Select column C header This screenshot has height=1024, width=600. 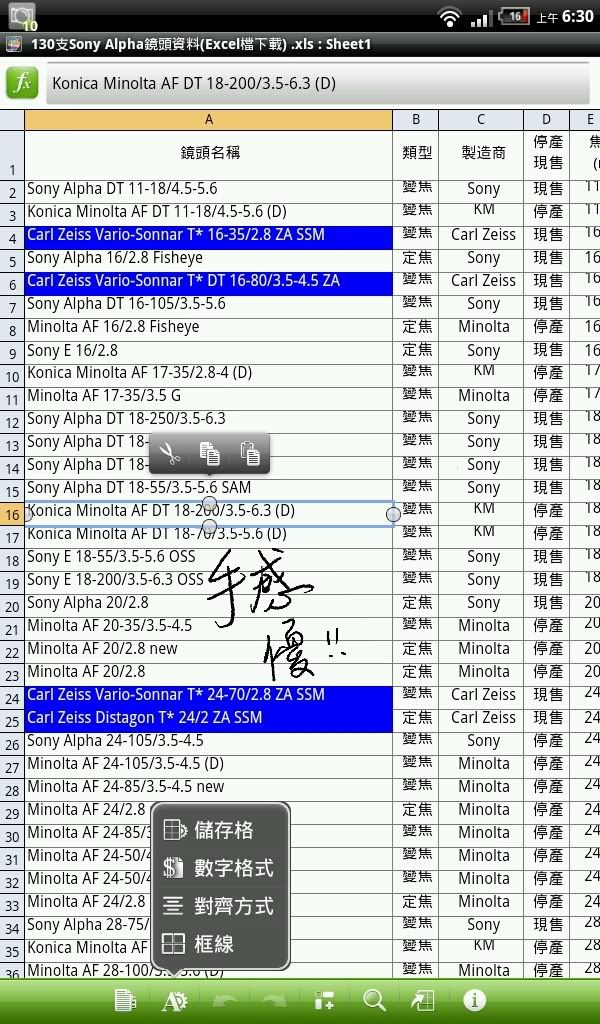tap(481, 120)
